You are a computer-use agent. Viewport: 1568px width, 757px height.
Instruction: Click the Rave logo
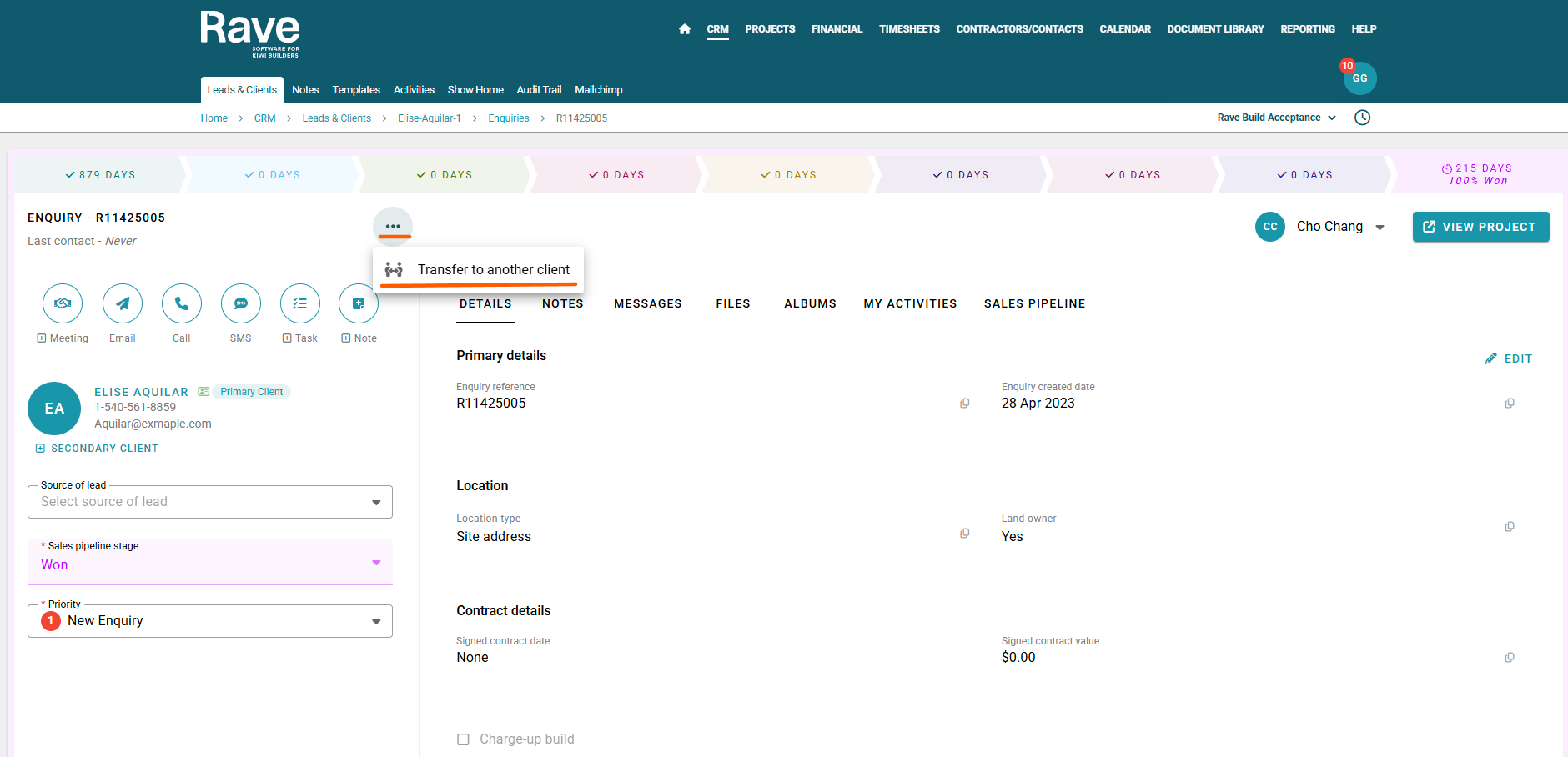[250, 33]
